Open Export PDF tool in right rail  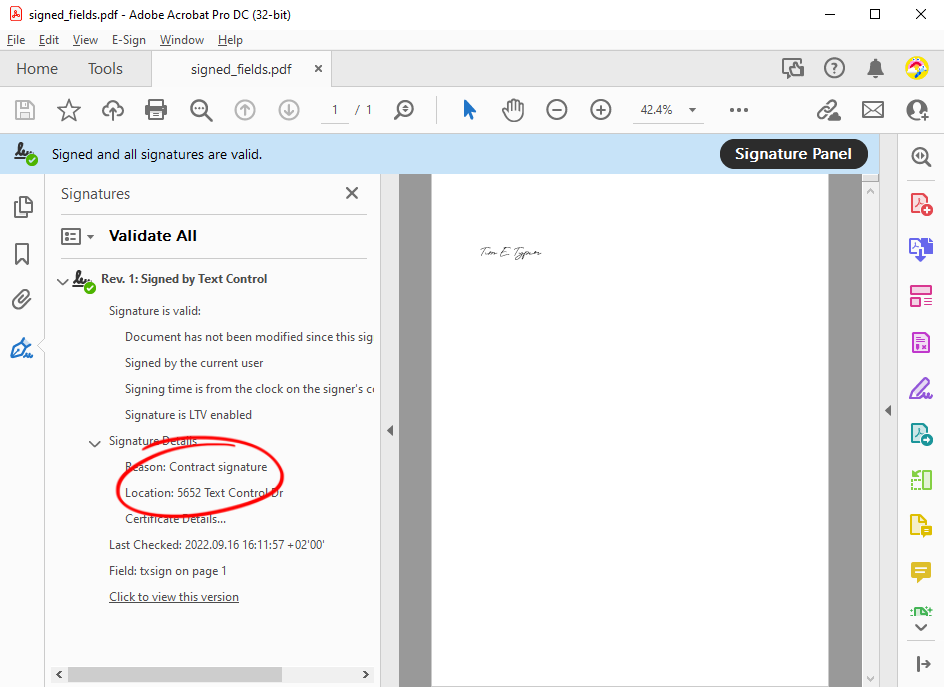pos(921,249)
